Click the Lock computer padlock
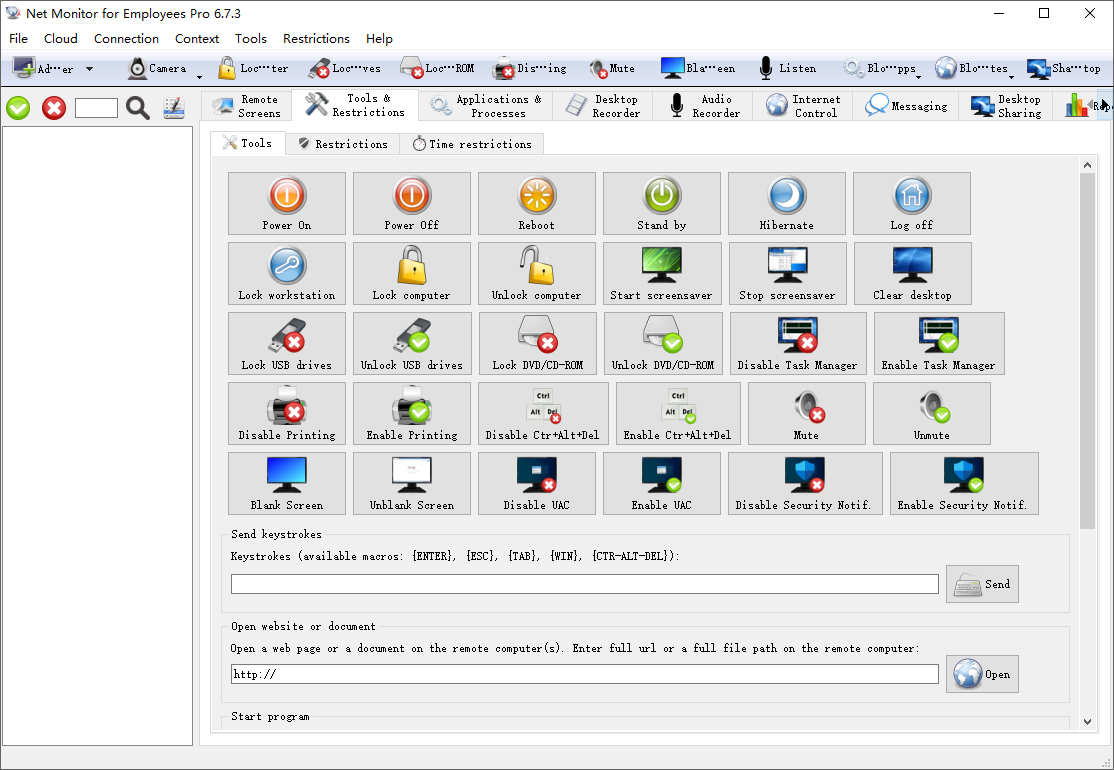 [x=411, y=273]
